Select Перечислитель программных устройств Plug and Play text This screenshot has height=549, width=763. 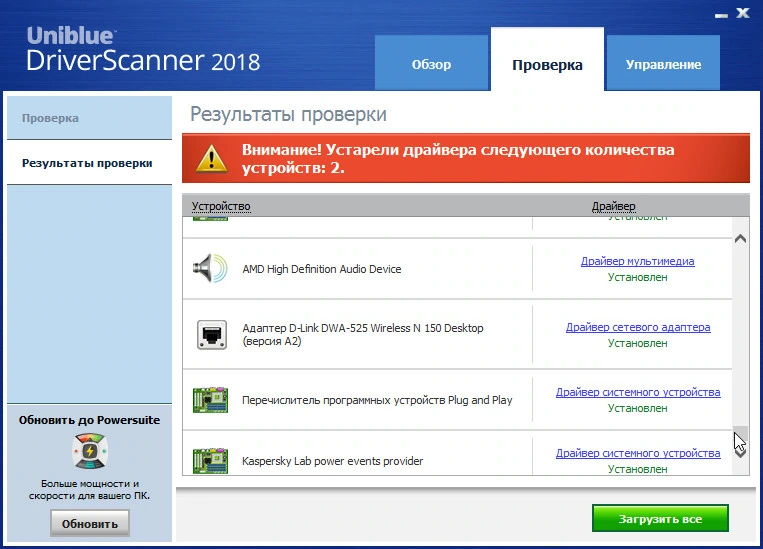(377, 400)
